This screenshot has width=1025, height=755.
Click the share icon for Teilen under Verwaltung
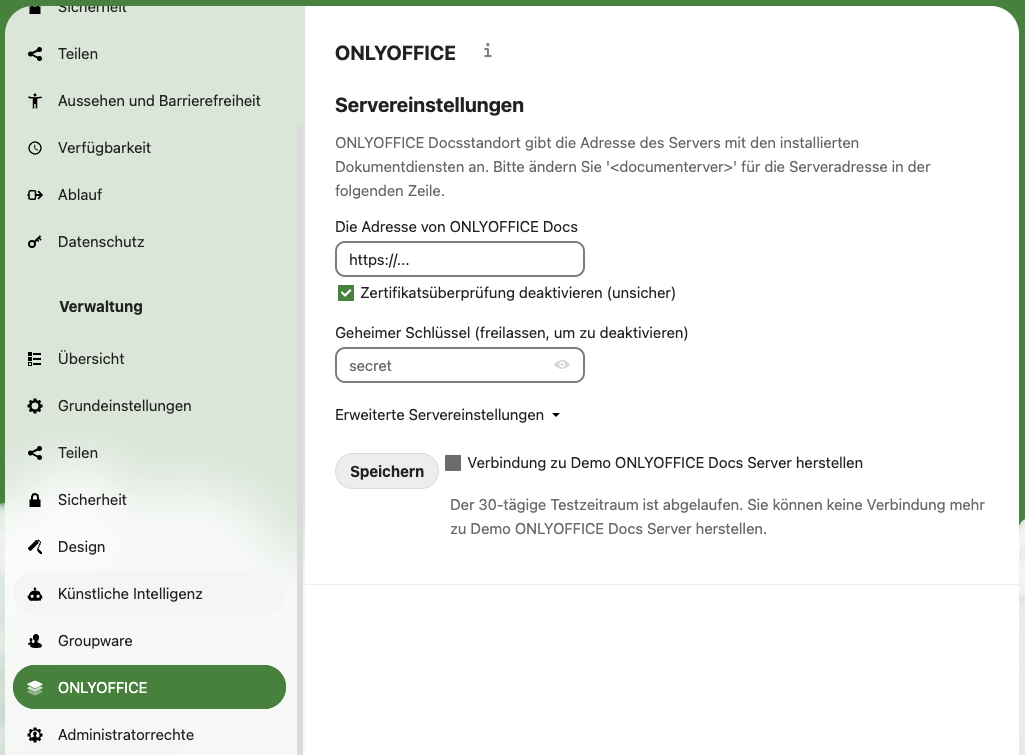click(x=35, y=453)
